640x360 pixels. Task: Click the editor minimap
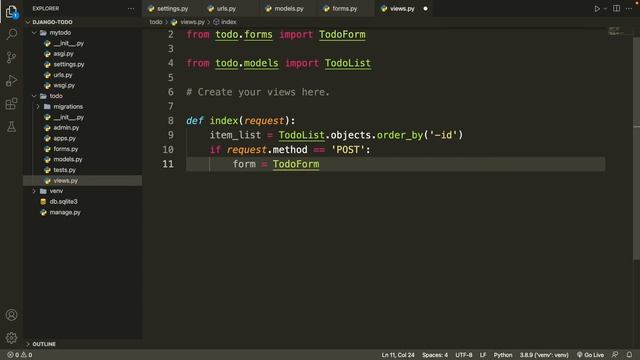616,31
